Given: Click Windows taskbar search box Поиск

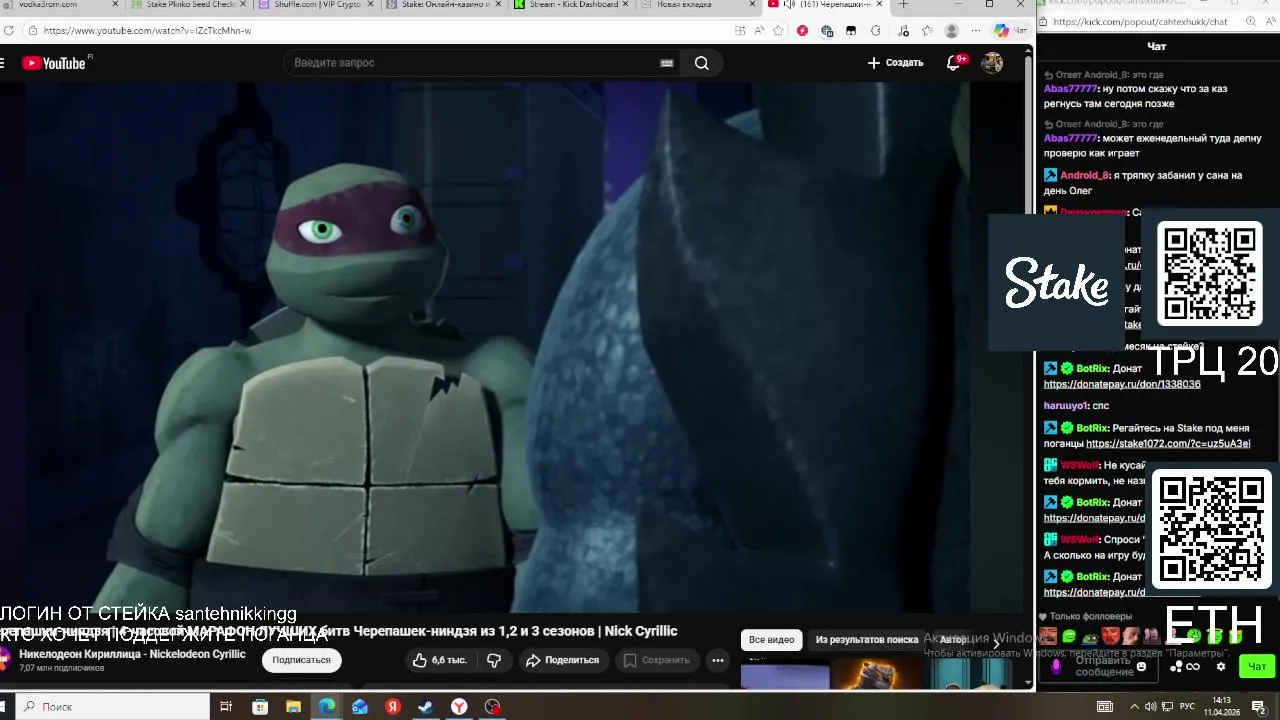Looking at the screenshot, I should pos(114,707).
